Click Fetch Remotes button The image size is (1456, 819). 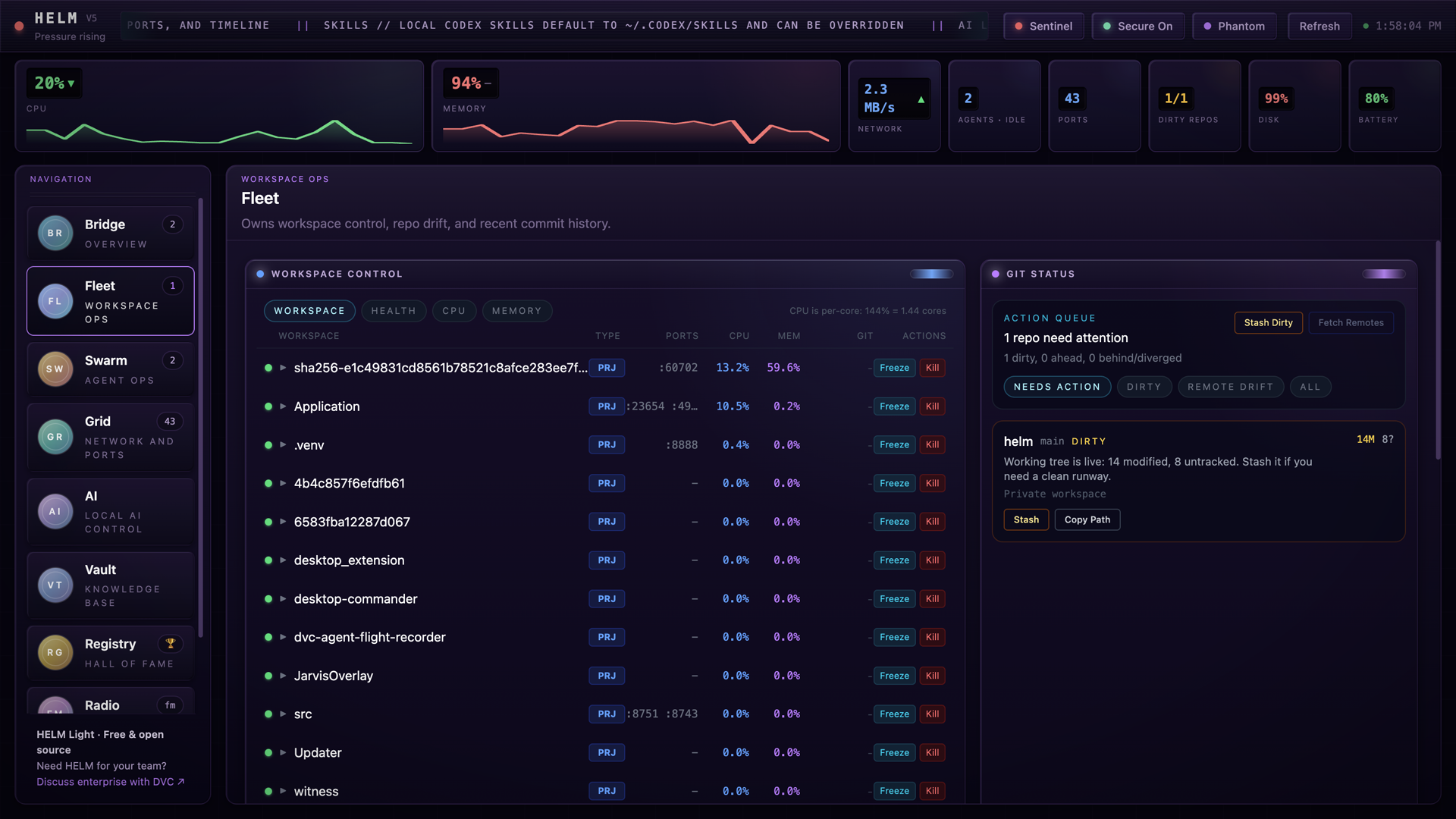[x=1351, y=323]
